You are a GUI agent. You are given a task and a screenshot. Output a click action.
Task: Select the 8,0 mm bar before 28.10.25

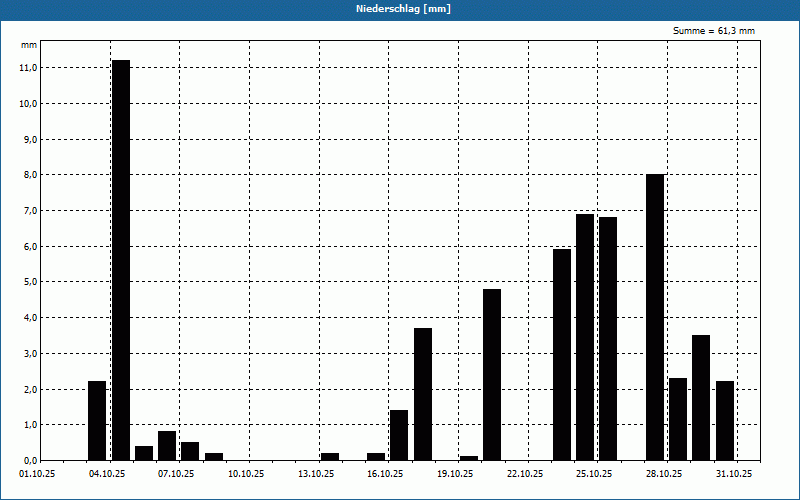click(655, 317)
